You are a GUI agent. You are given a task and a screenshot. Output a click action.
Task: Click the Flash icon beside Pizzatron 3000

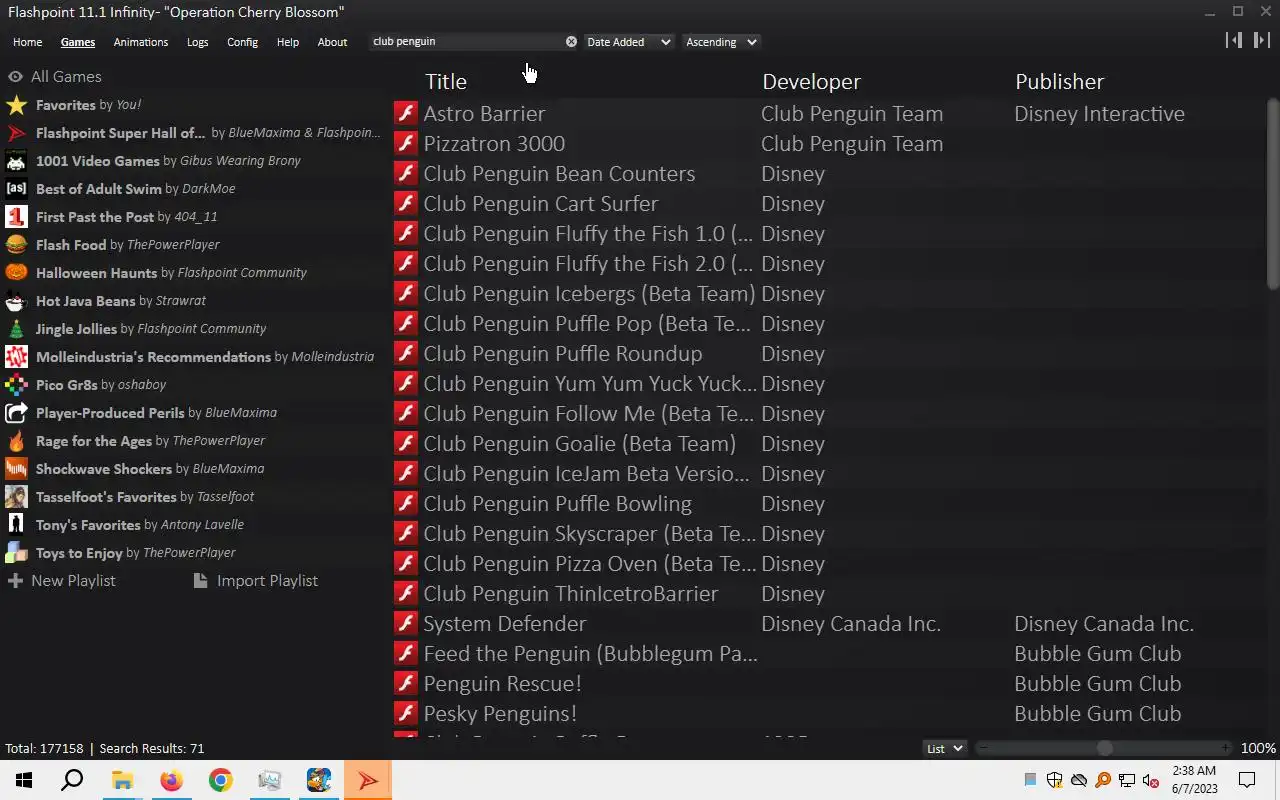(405, 143)
